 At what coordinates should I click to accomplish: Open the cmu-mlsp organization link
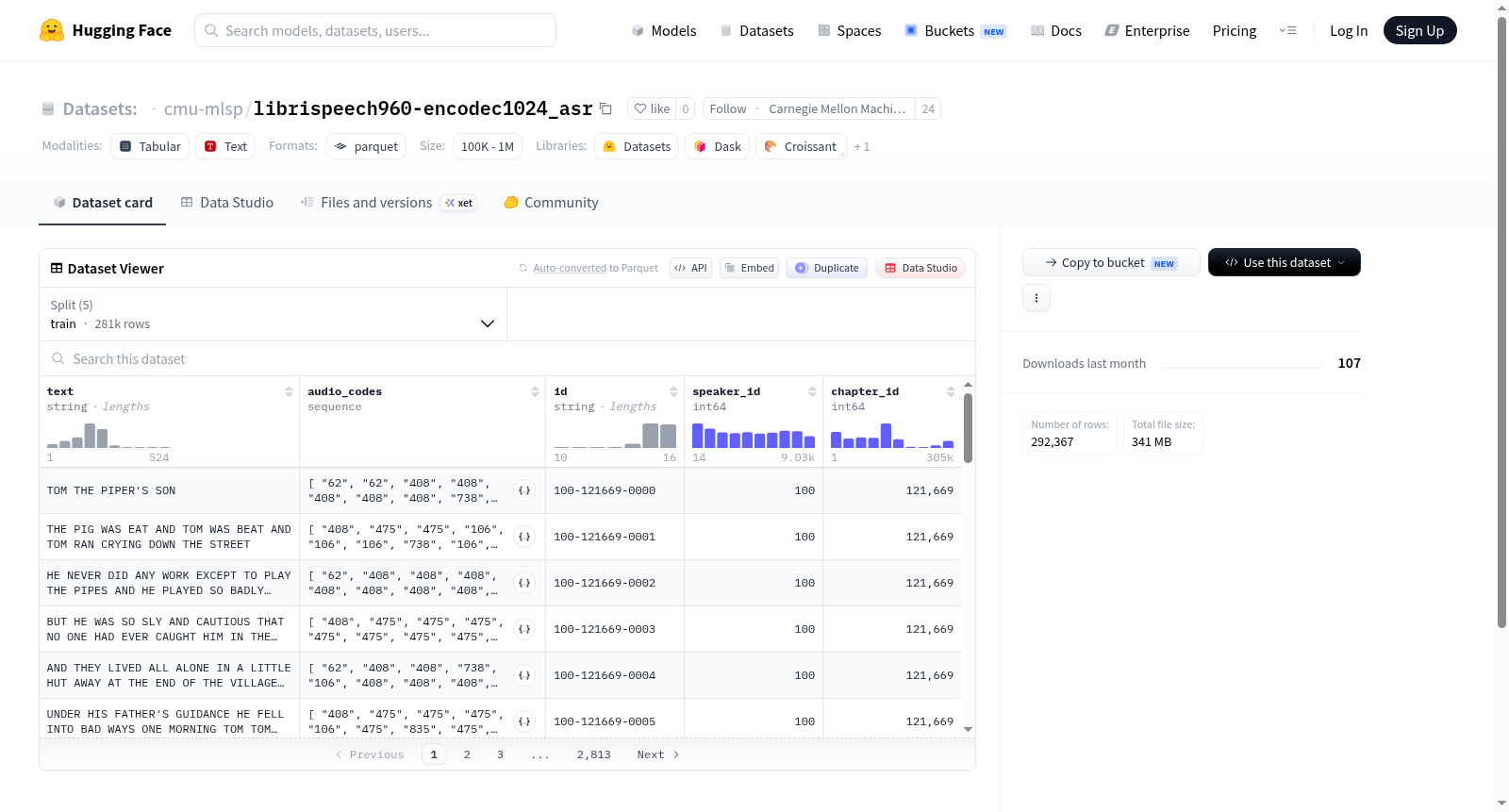(203, 108)
